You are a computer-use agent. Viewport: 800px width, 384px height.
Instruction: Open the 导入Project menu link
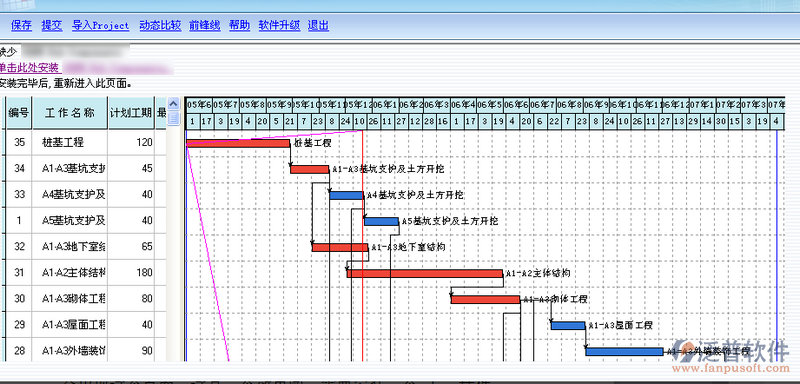(x=101, y=25)
